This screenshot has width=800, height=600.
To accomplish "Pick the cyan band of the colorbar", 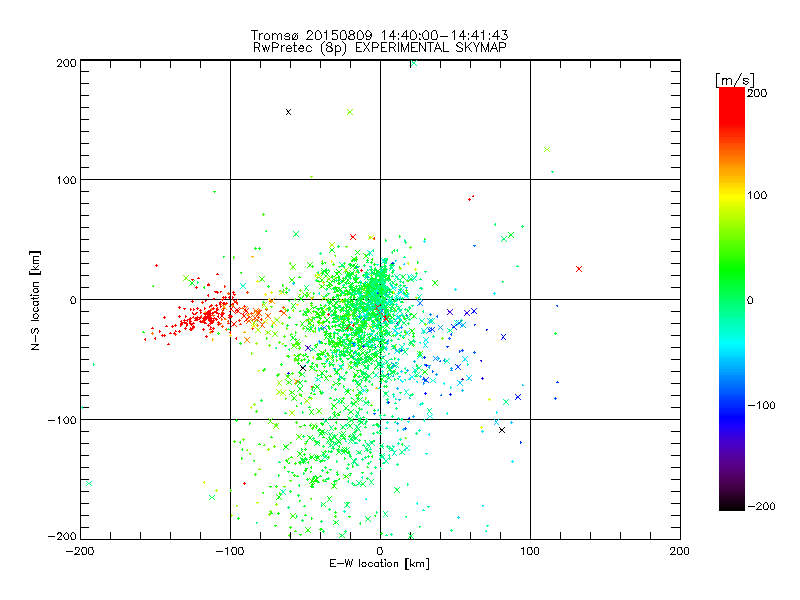I will click(x=732, y=348).
